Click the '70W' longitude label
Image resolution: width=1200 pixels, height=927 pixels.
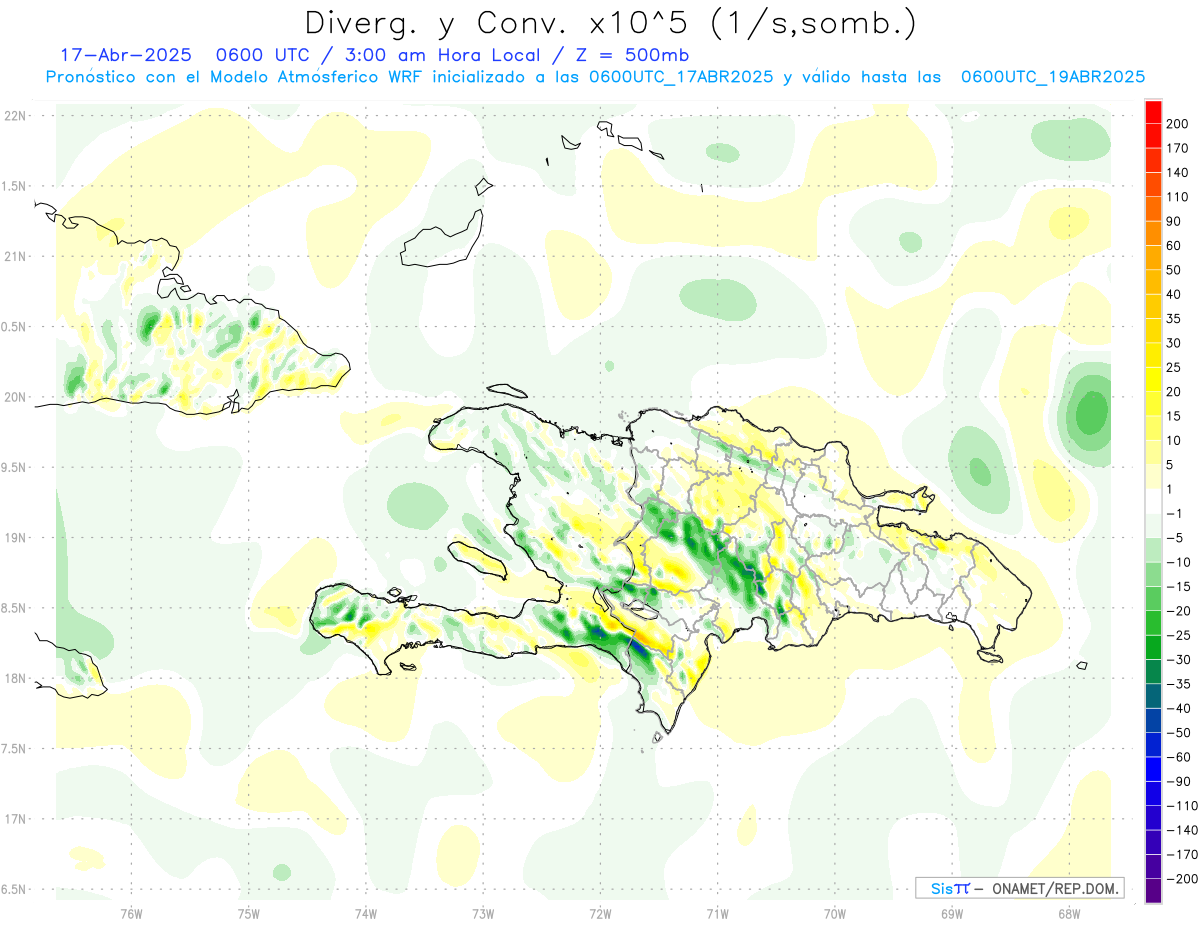click(835, 913)
